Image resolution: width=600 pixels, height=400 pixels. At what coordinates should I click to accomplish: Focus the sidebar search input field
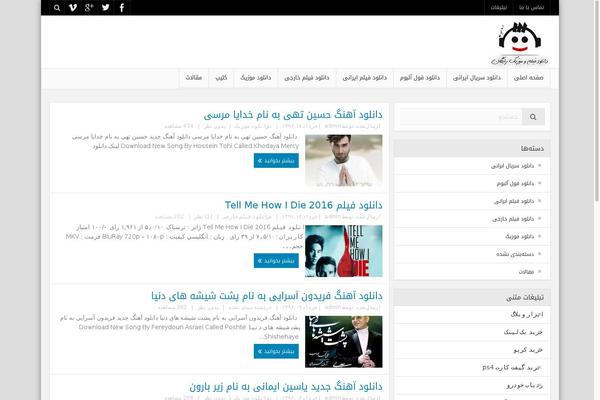pyautogui.click(x=461, y=117)
